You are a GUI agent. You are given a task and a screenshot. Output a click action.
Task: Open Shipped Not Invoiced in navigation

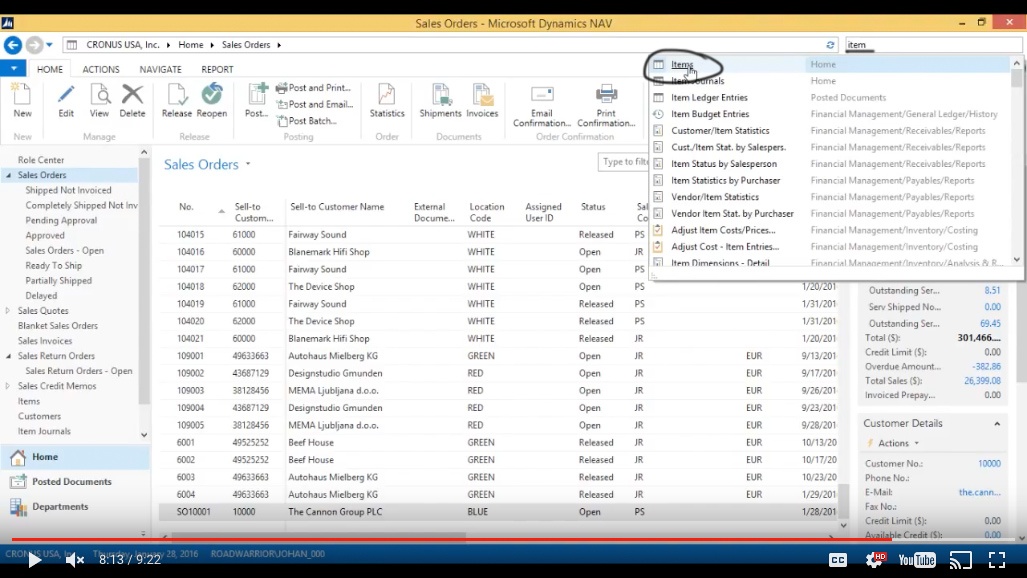pos(68,190)
